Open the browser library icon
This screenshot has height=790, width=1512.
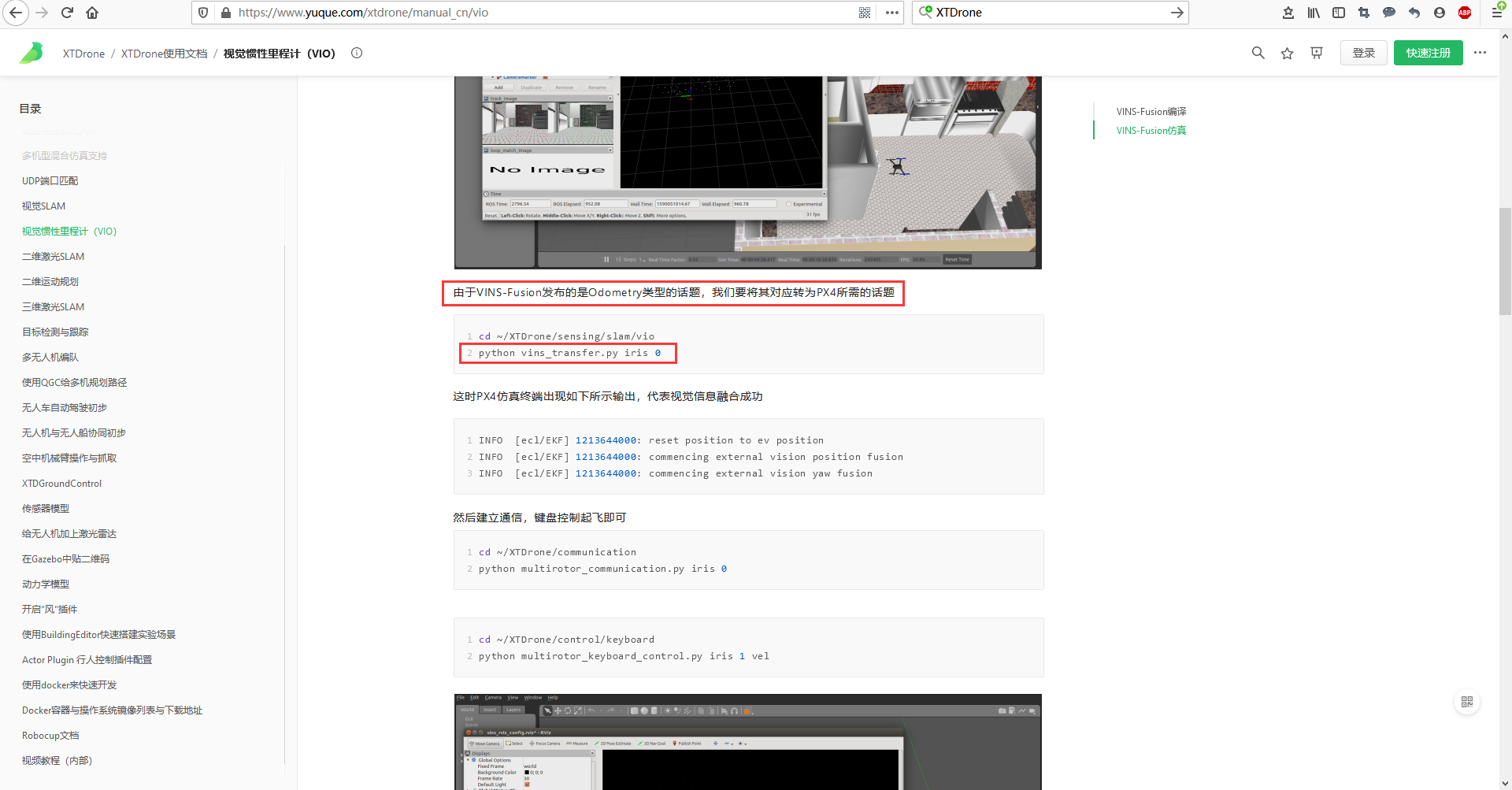(x=1314, y=13)
